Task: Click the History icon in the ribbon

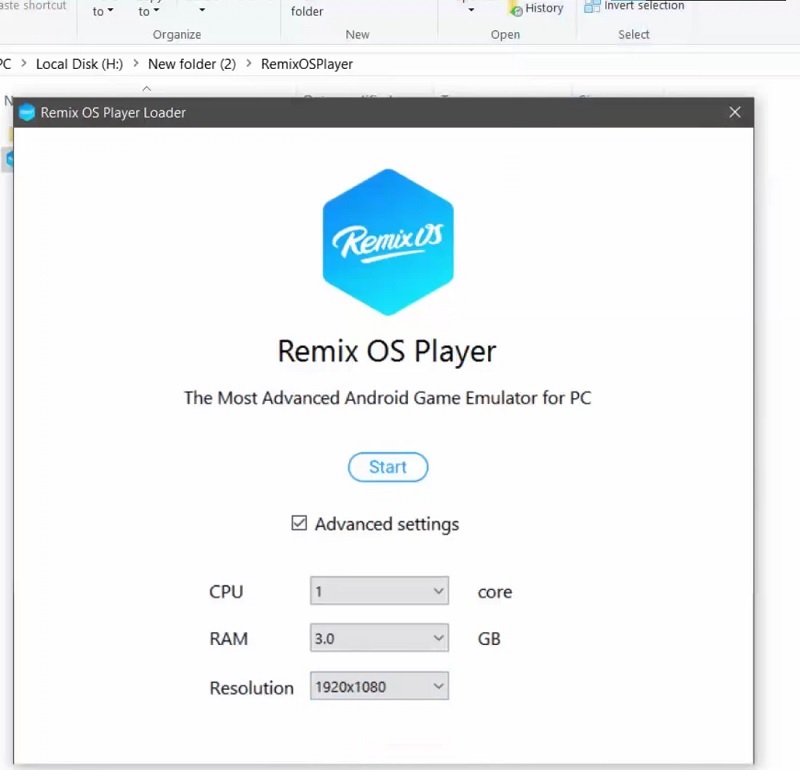Action: [x=516, y=8]
